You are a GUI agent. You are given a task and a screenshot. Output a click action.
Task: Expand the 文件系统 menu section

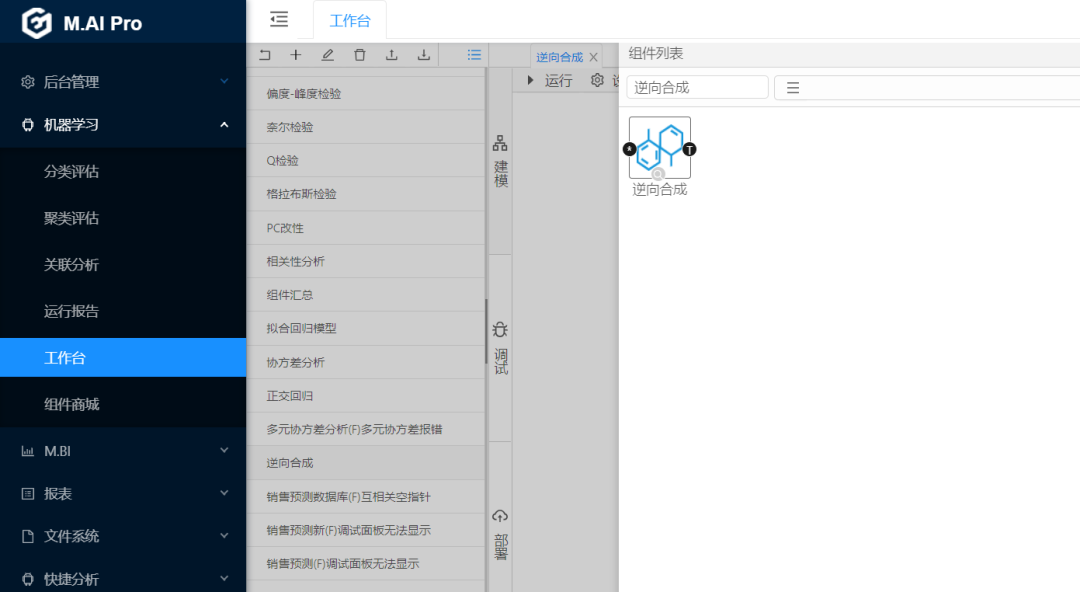[224, 536]
